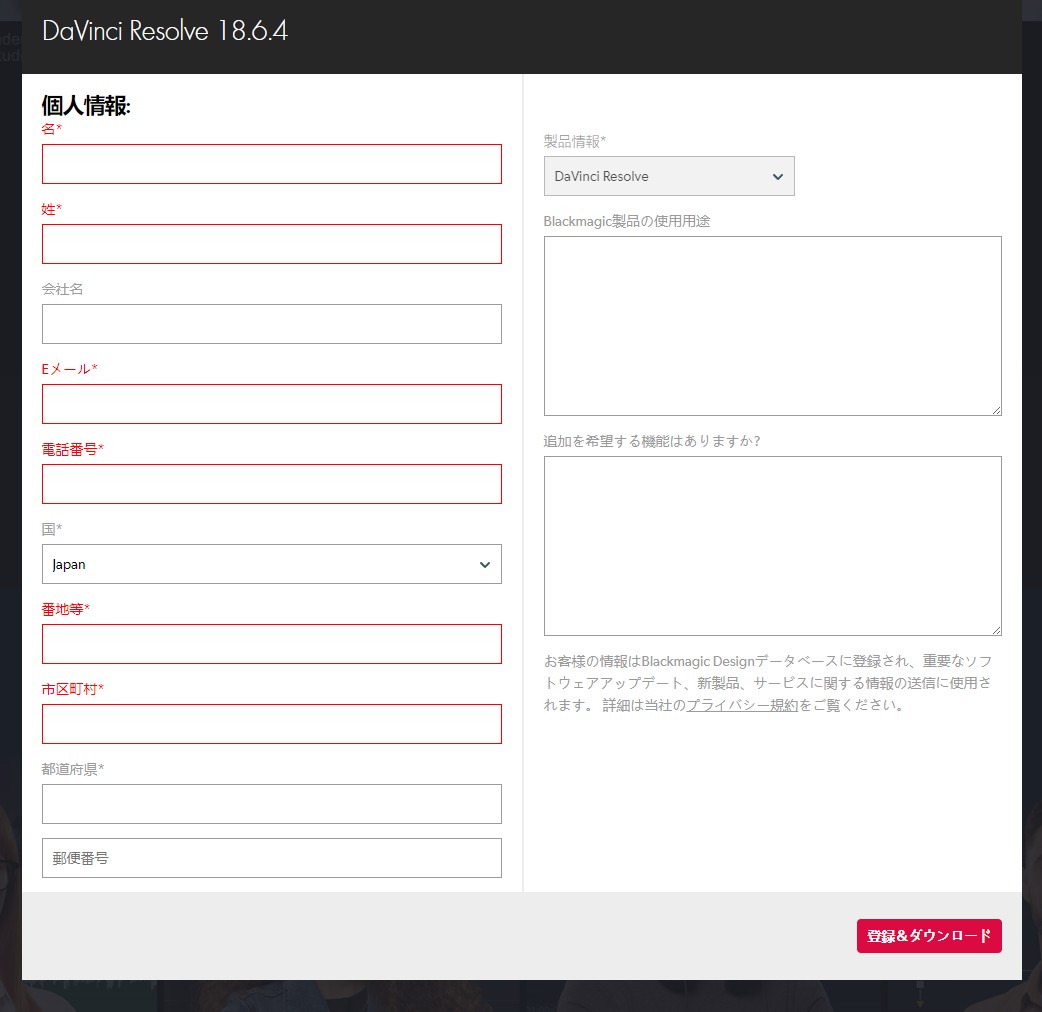
Task: Click the 郵便番号 postal code field
Action: tap(272, 858)
